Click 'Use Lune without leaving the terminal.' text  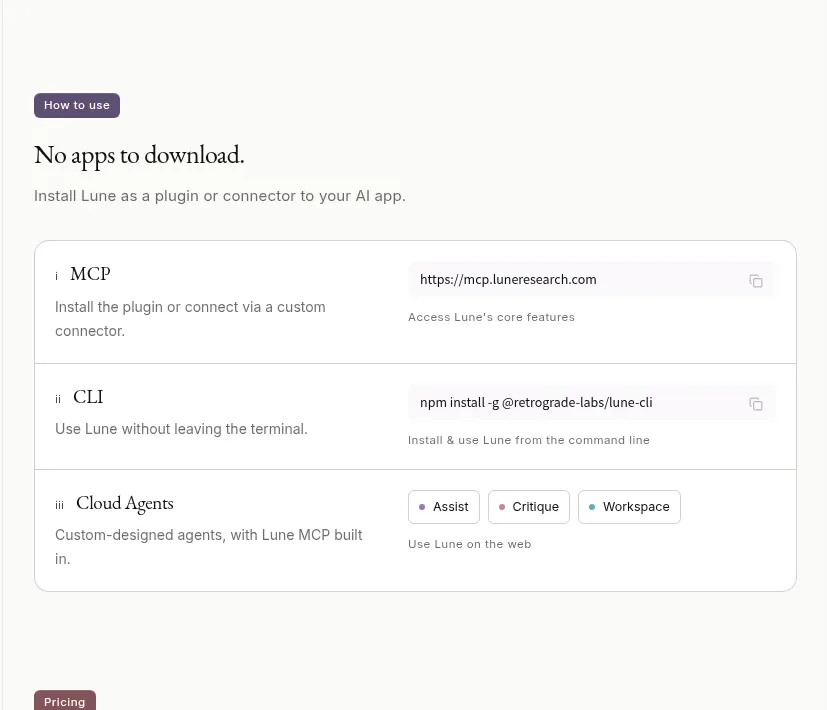pyautogui.click(x=181, y=429)
